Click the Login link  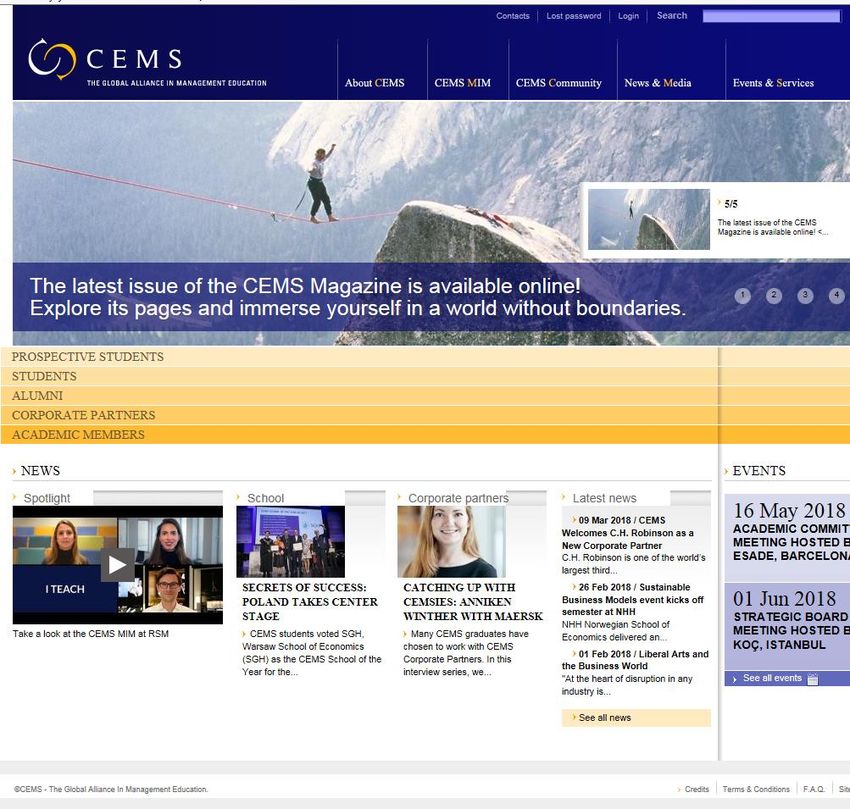pyautogui.click(x=628, y=16)
